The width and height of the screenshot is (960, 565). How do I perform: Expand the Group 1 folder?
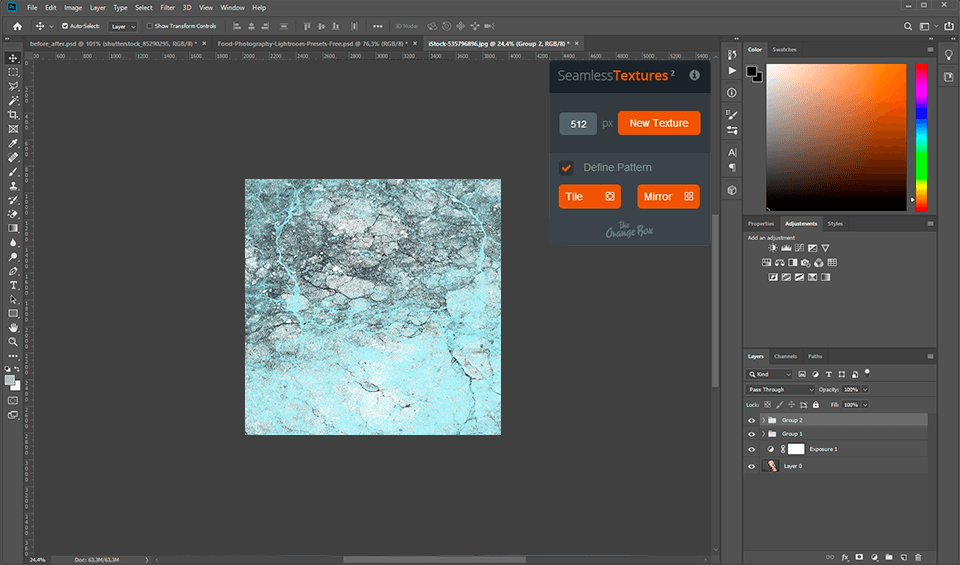763,434
